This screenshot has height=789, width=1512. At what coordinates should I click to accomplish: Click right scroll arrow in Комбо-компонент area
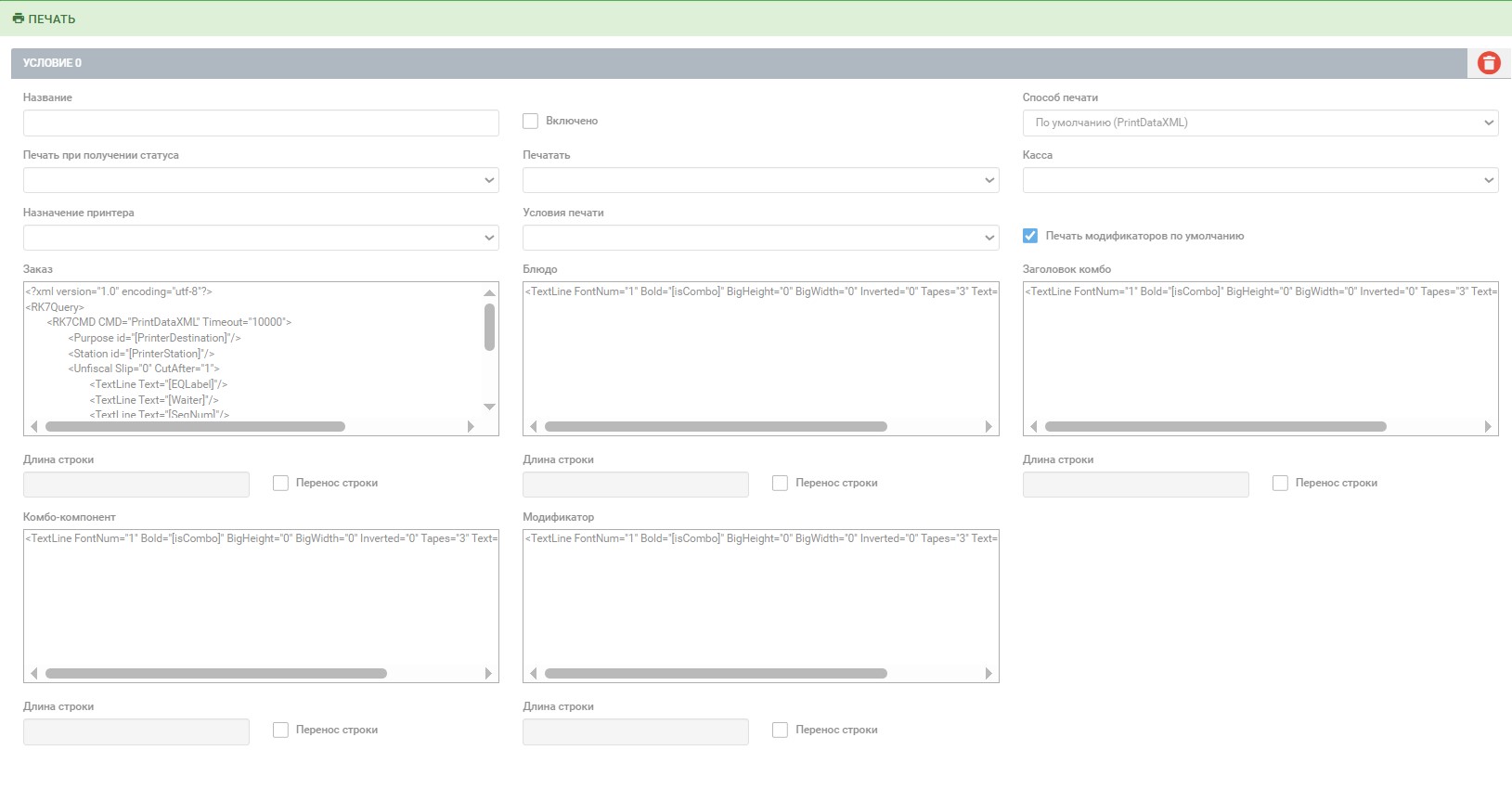[488, 674]
